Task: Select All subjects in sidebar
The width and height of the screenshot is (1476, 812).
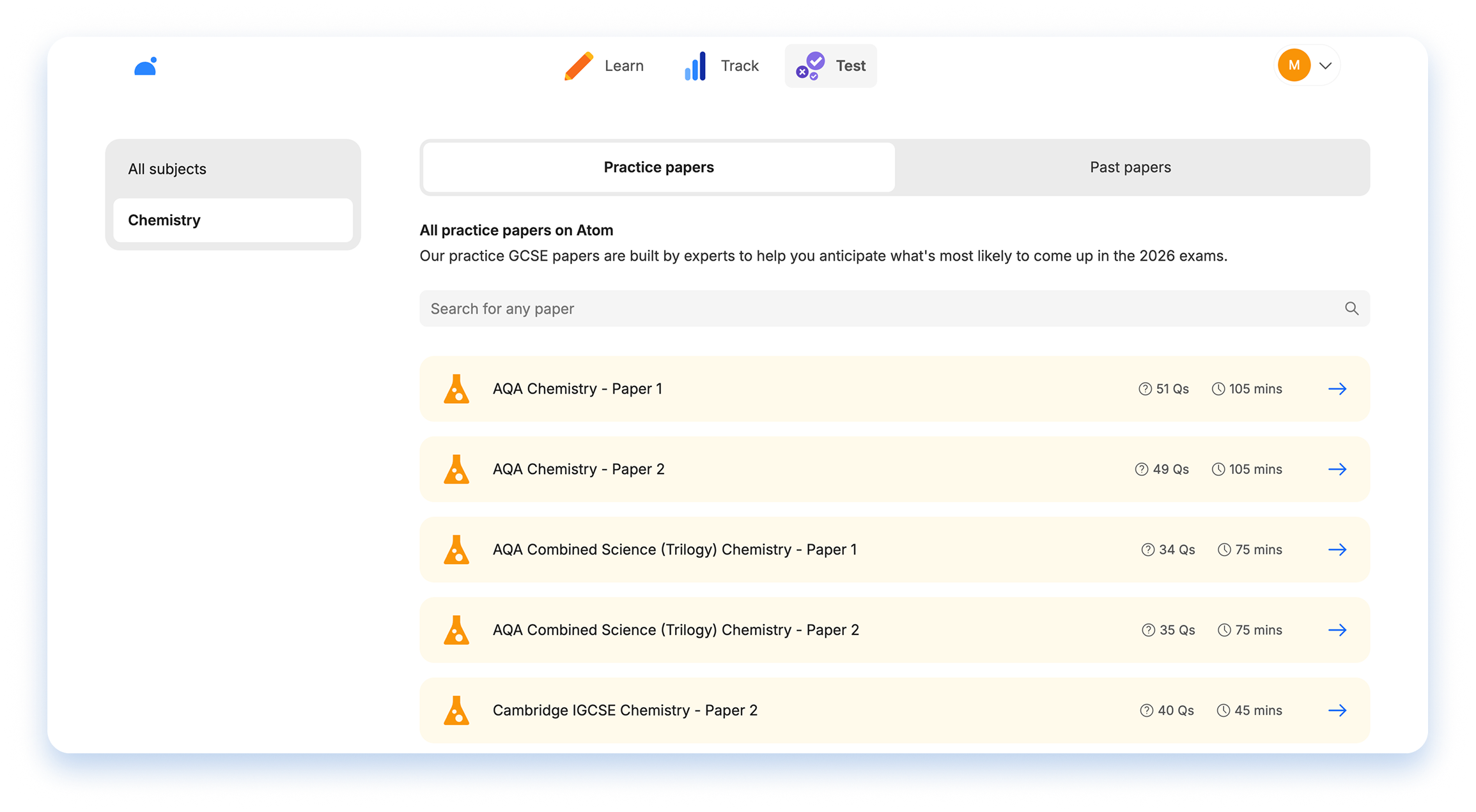Action: pos(167,169)
